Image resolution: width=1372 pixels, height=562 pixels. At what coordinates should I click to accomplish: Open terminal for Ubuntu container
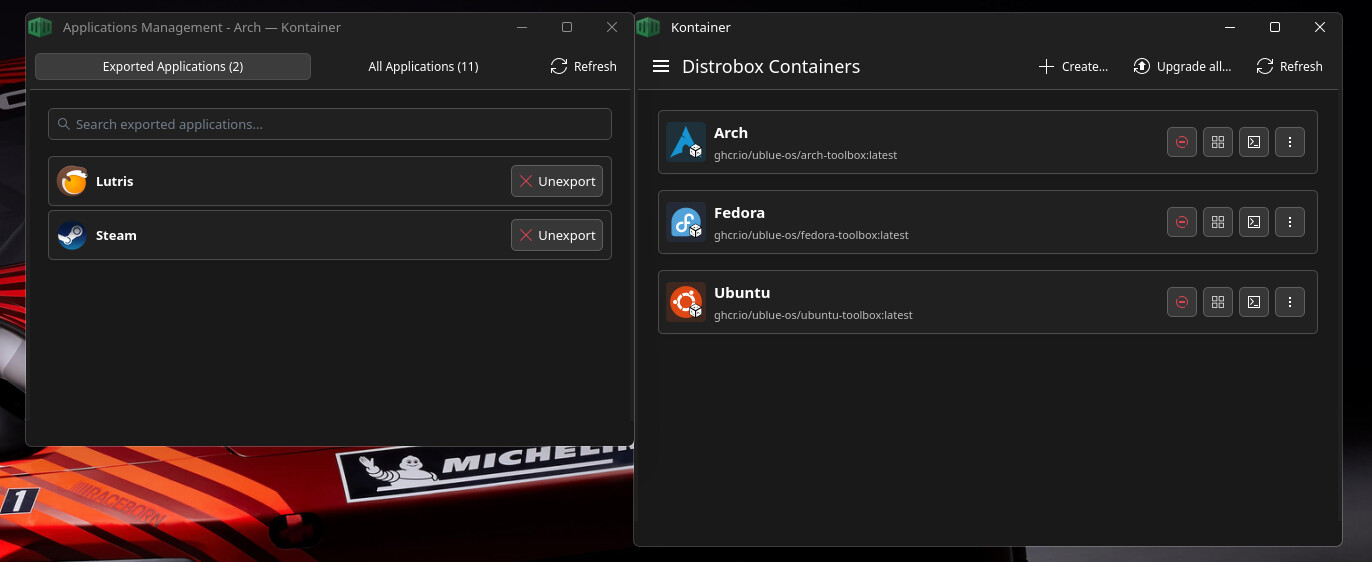coord(1253,302)
